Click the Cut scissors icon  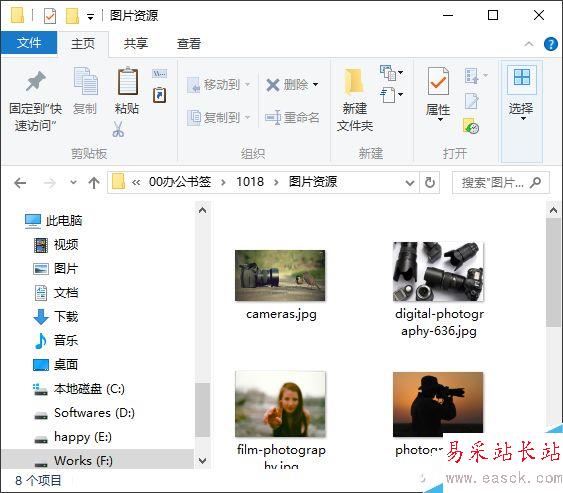(118, 129)
